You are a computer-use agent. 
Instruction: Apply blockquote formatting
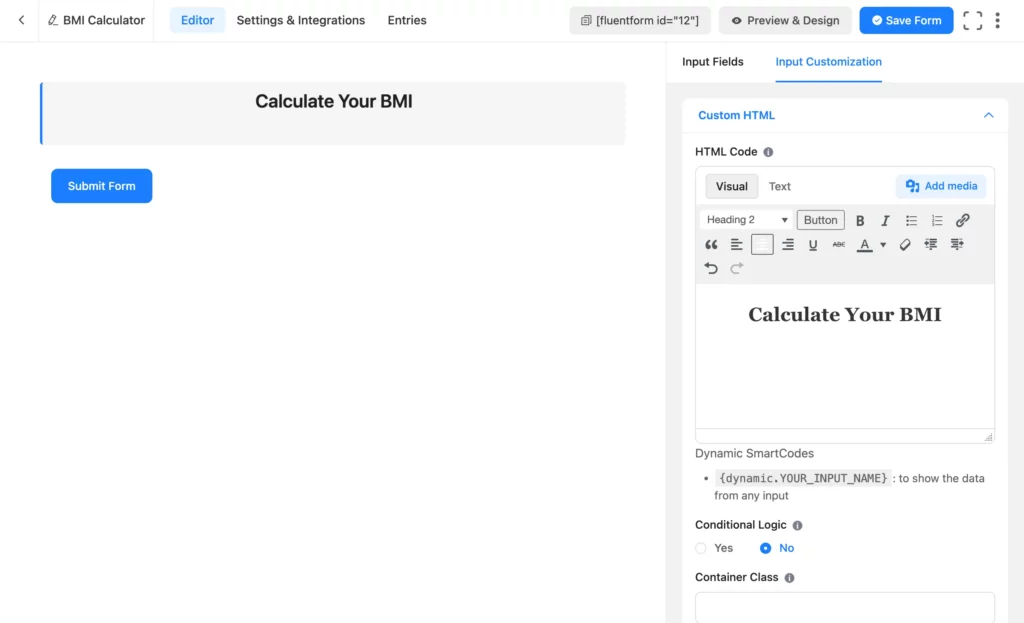[711, 245]
